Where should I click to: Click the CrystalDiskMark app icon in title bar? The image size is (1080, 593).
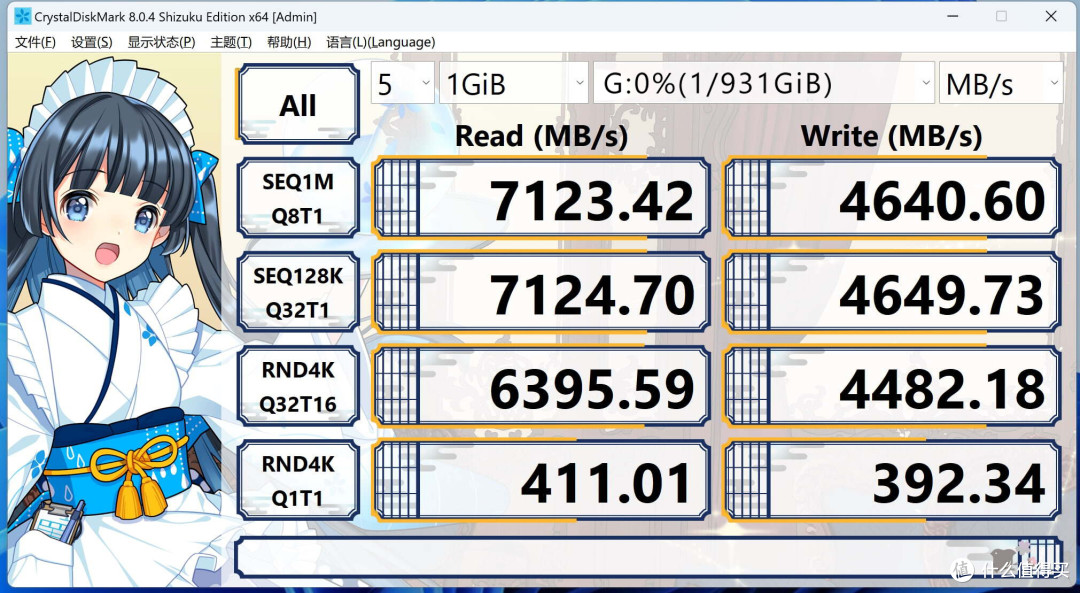tap(23, 16)
